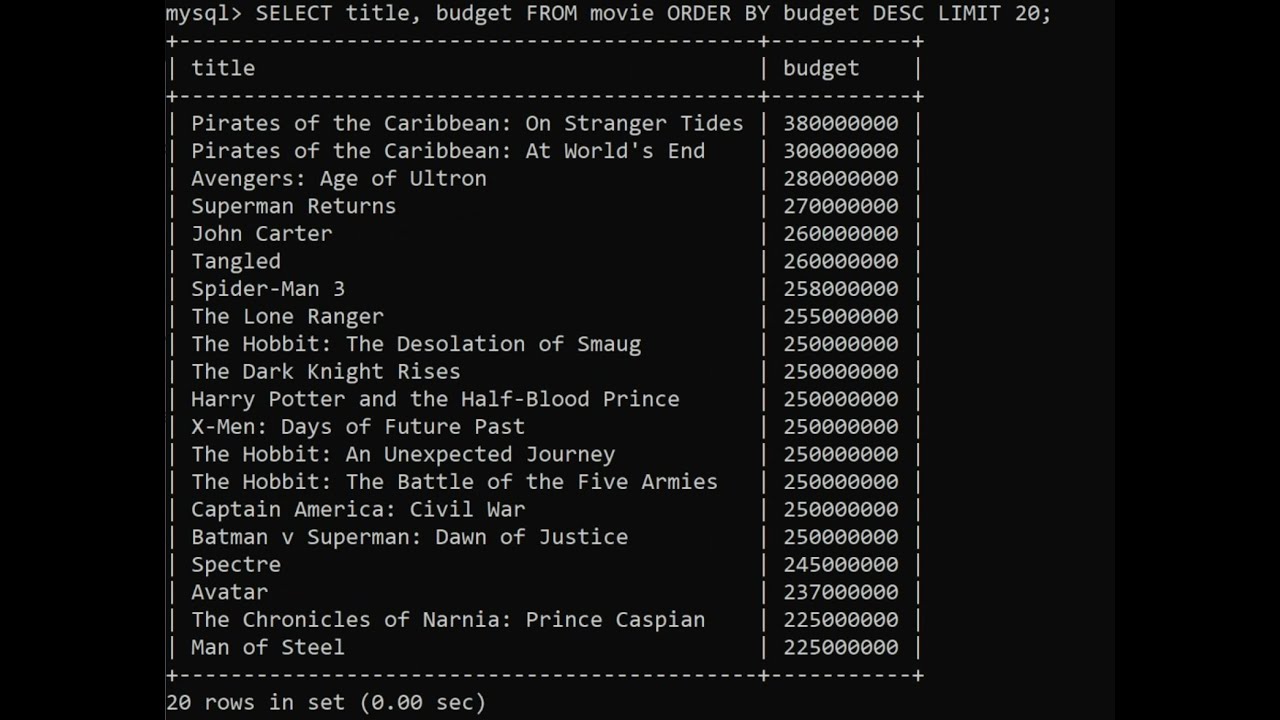Click 'Harry Potter and the Half-Blood Prince' title
Viewport: 1280px width, 720px height.
(435, 399)
